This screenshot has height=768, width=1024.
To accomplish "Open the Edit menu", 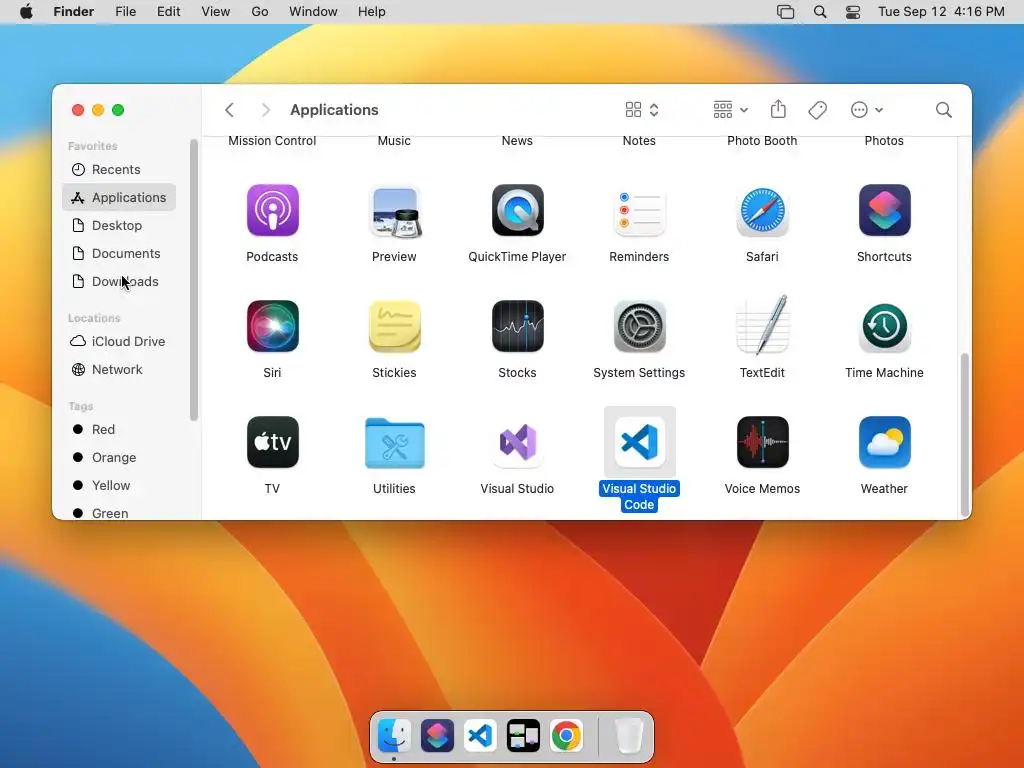I will coord(168,12).
